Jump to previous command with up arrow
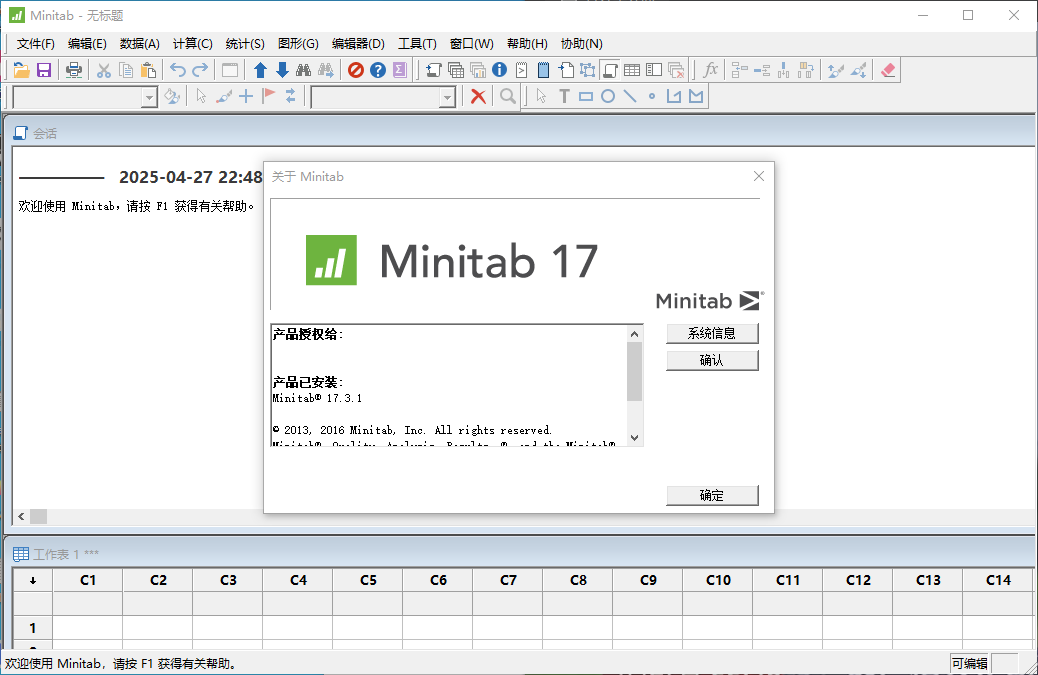 tap(260, 70)
